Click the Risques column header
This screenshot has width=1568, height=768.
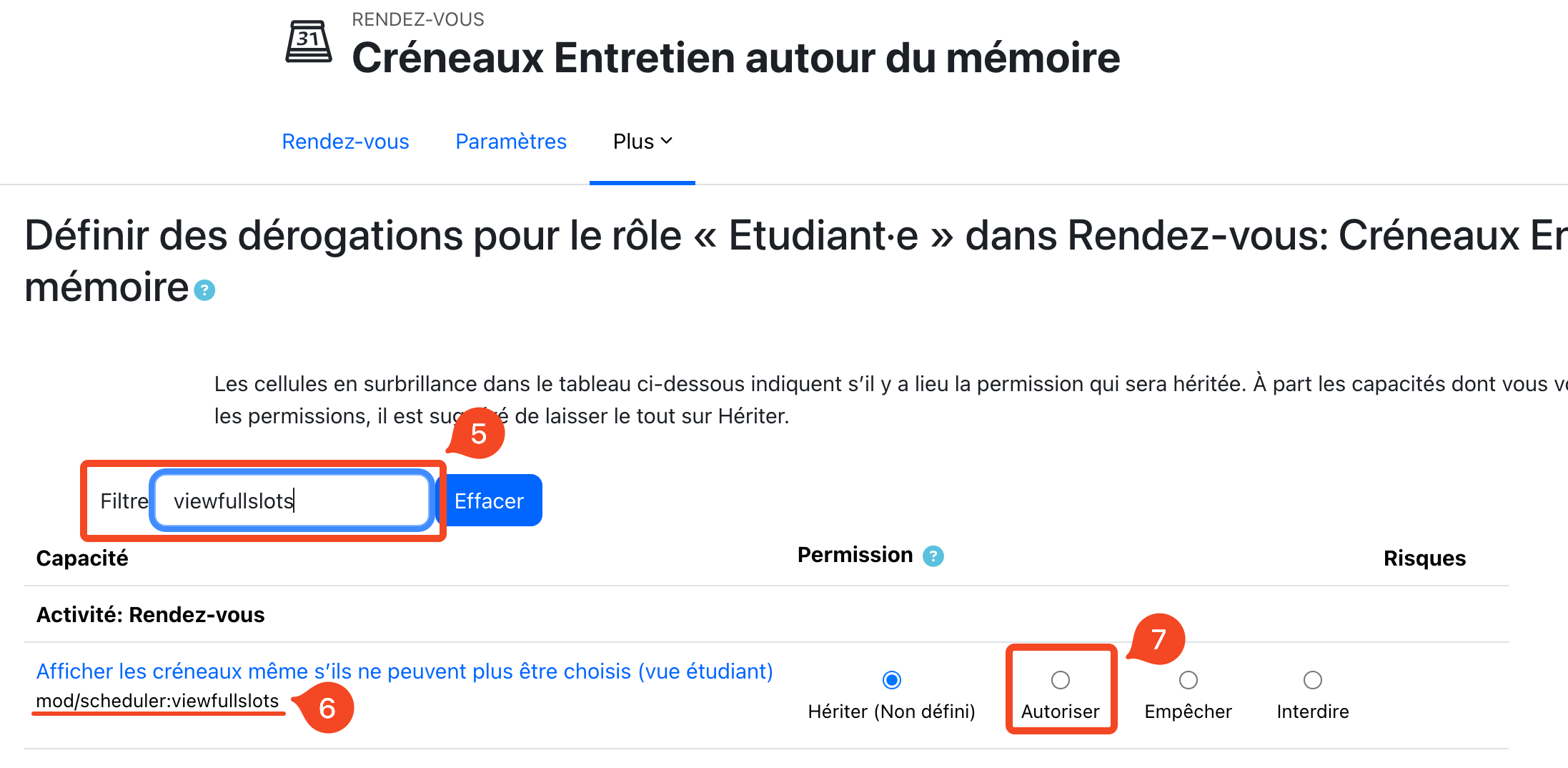(x=1424, y=558)
